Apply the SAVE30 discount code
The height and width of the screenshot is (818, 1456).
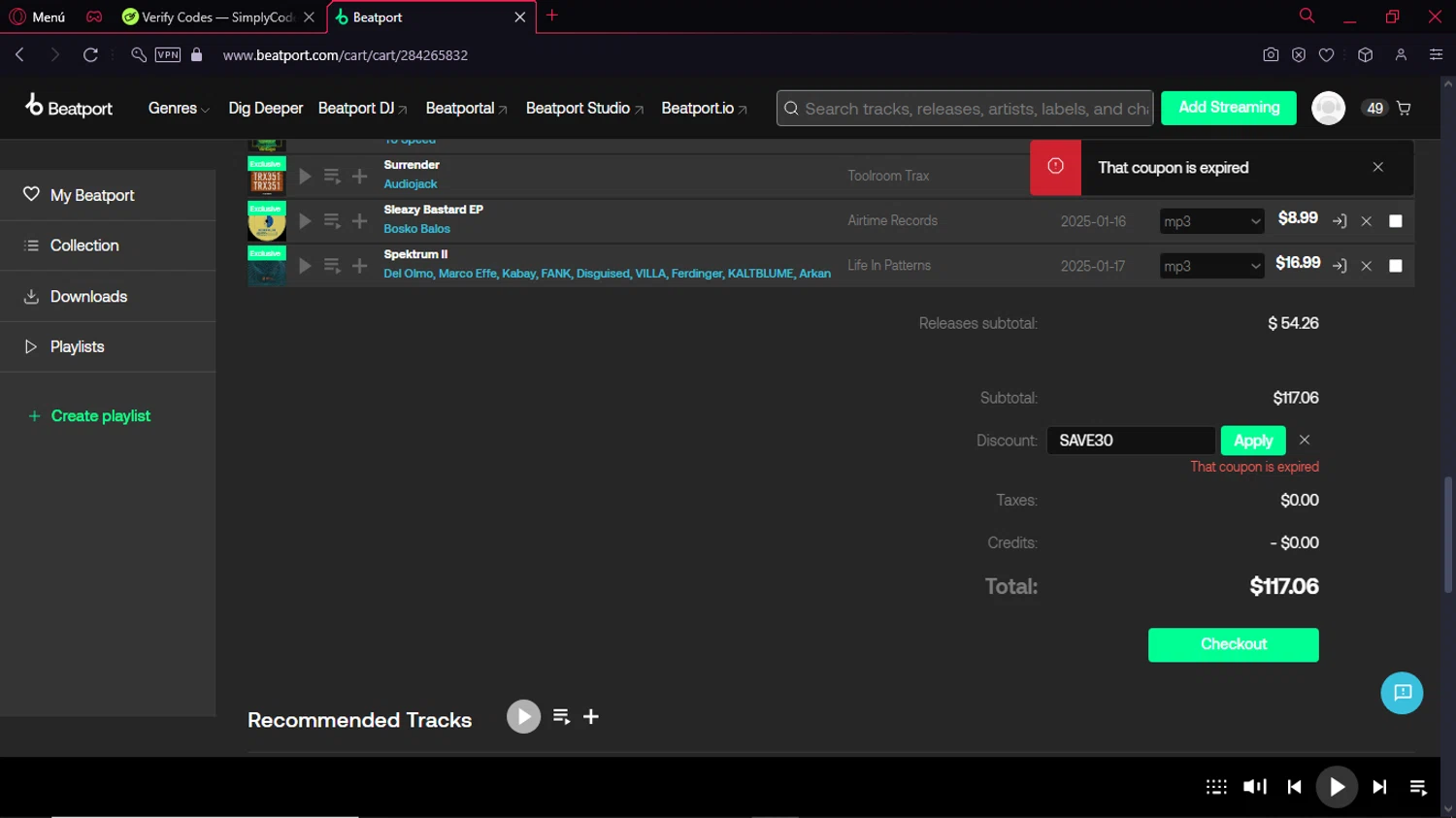coord(1252,441)
